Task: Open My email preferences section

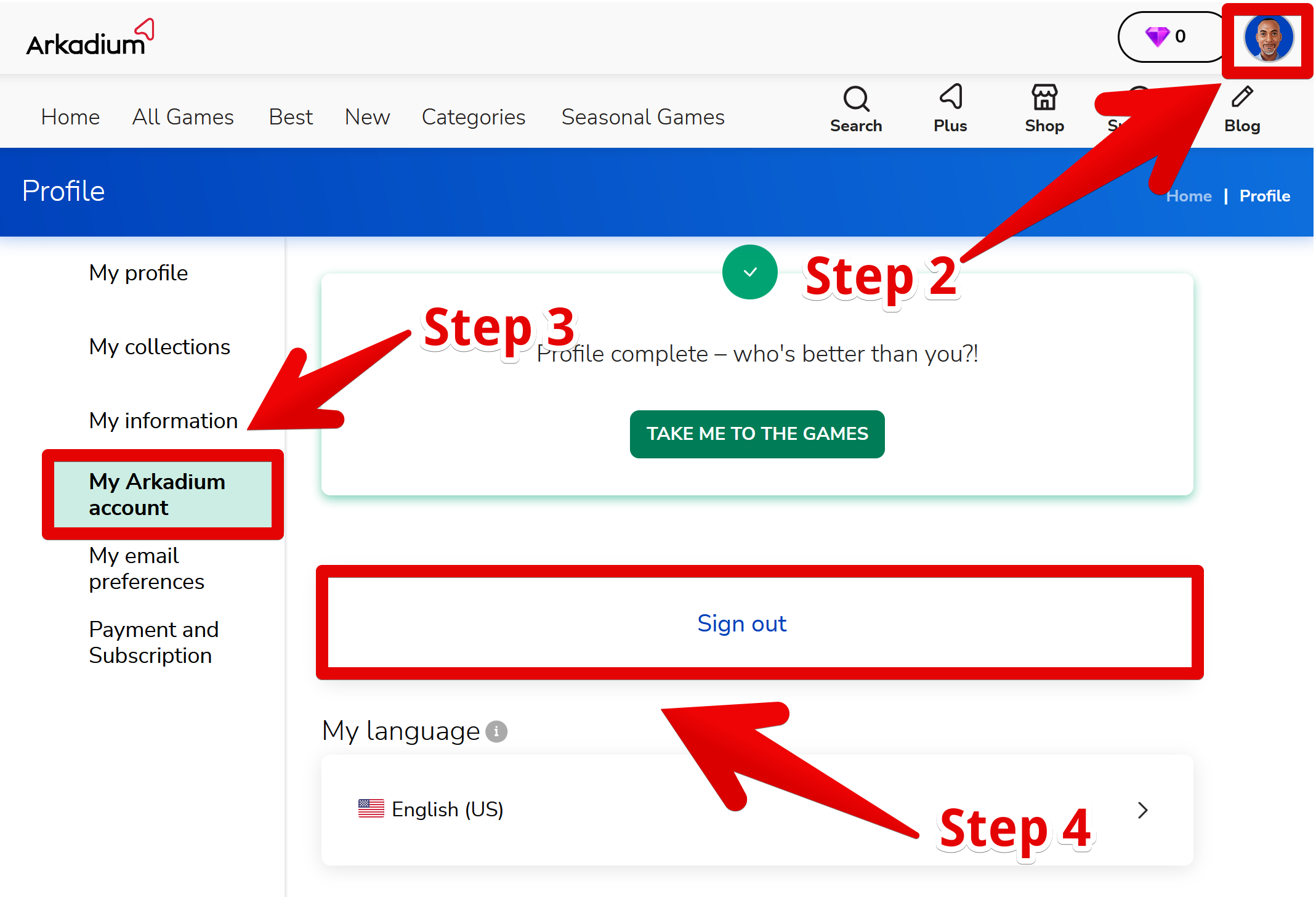Action: click(147, 568)
